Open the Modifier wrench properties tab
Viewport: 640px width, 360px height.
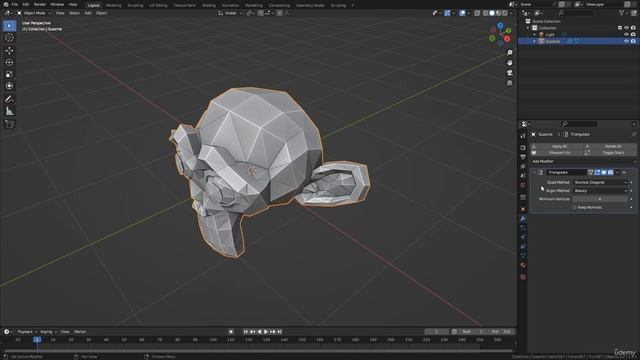[523, 219]
